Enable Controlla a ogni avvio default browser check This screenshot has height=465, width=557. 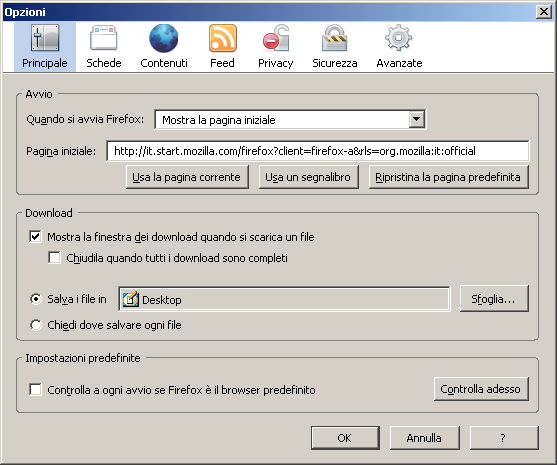[35, 390]
